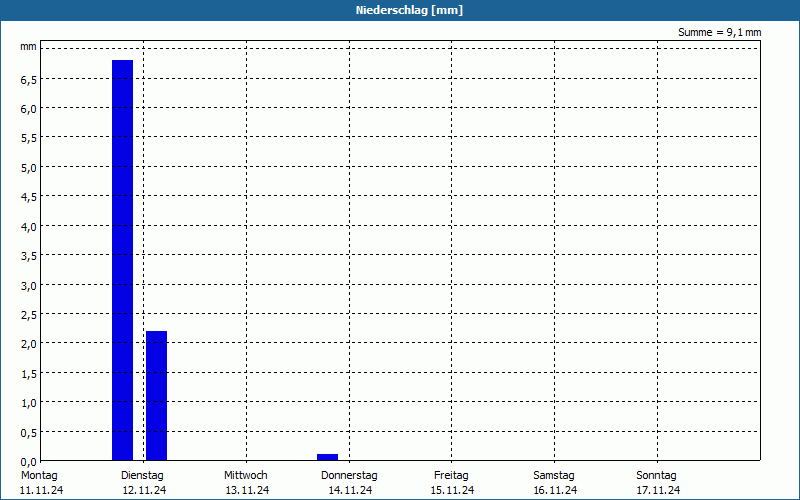Click the Freitag axis label

coord(451,476)
